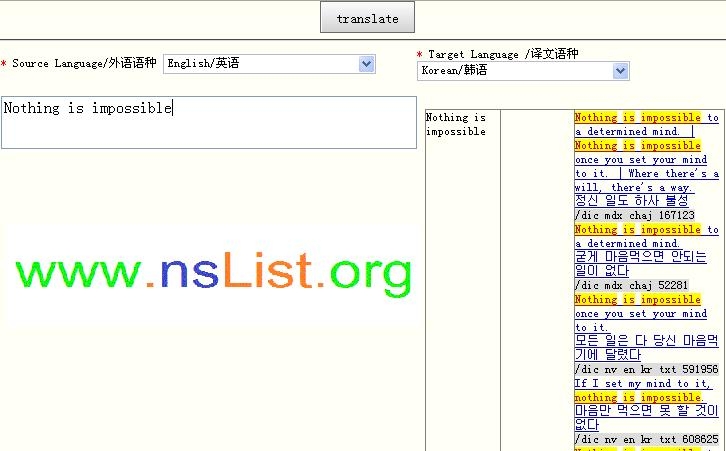Select the text '/dic nv en kr txt 608625'
The image size is (726, 451).
(646, 439)
